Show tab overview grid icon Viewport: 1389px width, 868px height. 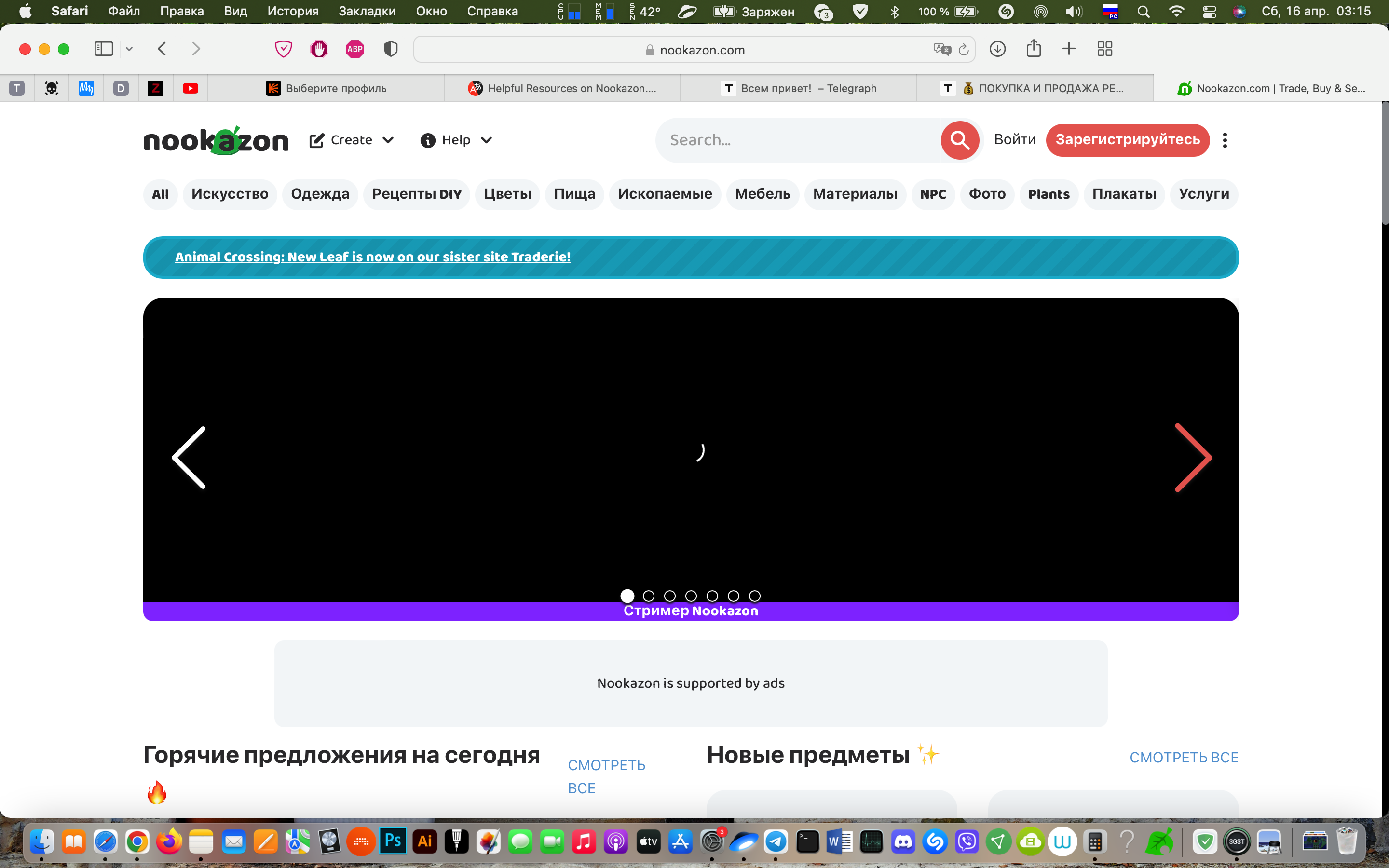pyautogui.click(x=1104, y=49)
